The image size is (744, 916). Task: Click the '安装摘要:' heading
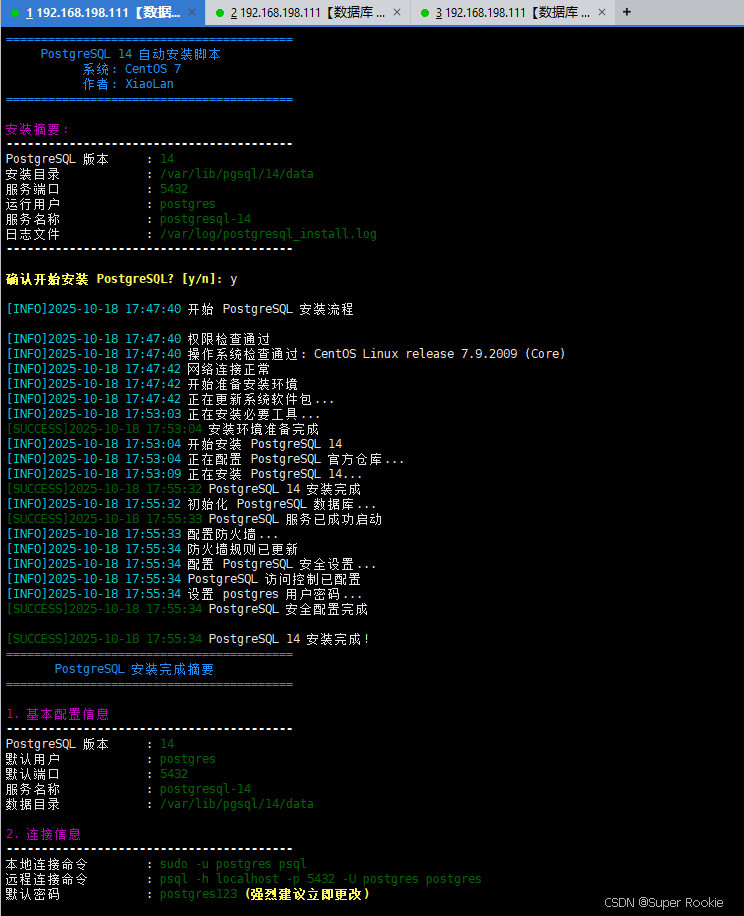click(x=37, y=129)
